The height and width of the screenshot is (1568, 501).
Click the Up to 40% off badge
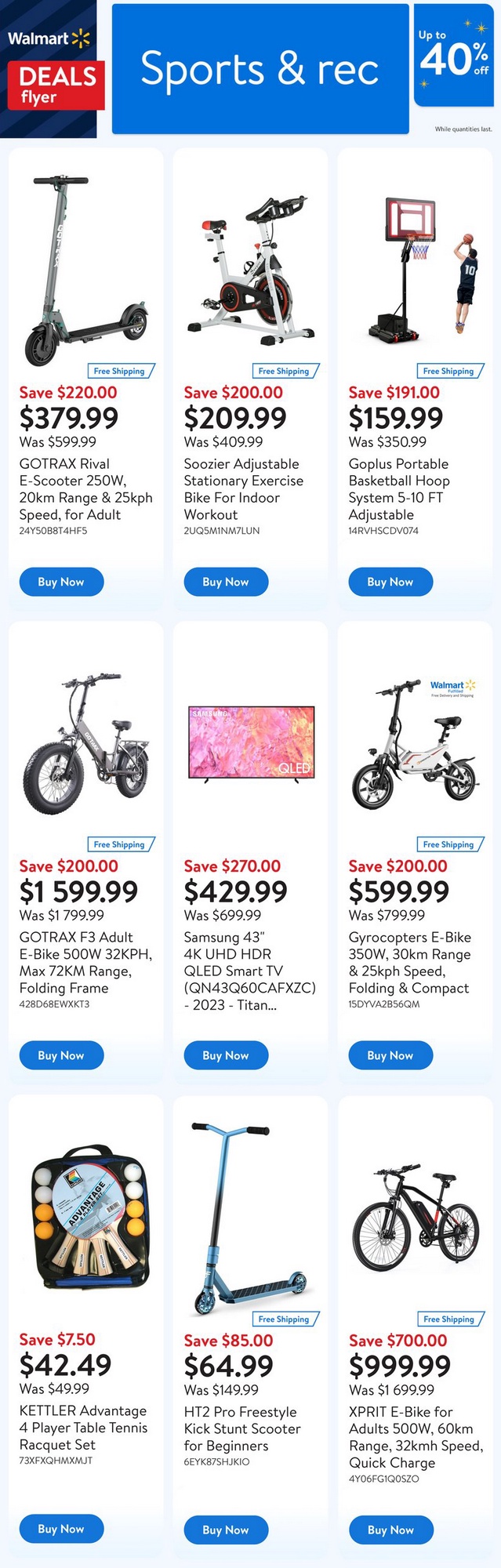click(x=453, y=56)
